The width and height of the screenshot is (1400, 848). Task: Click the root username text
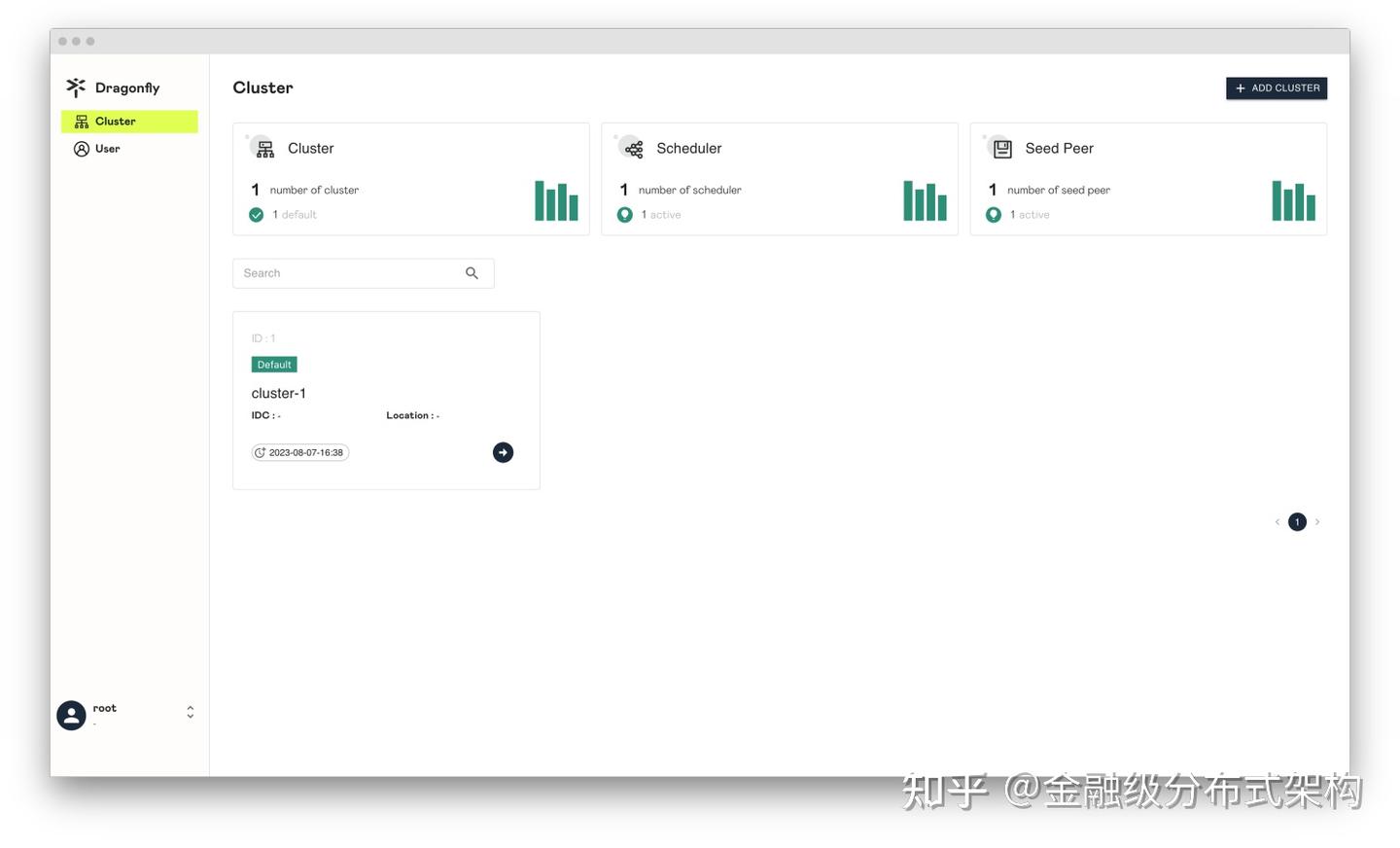click(x=105, y=708)
